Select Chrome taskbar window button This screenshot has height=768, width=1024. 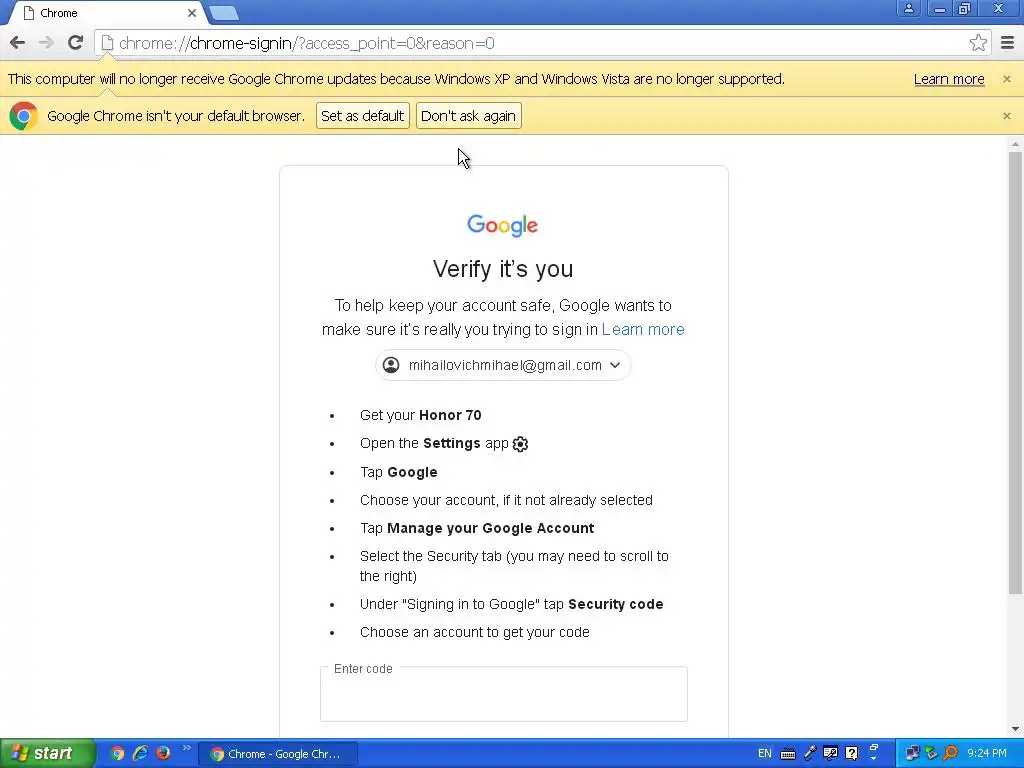click(x=278, y=754)
